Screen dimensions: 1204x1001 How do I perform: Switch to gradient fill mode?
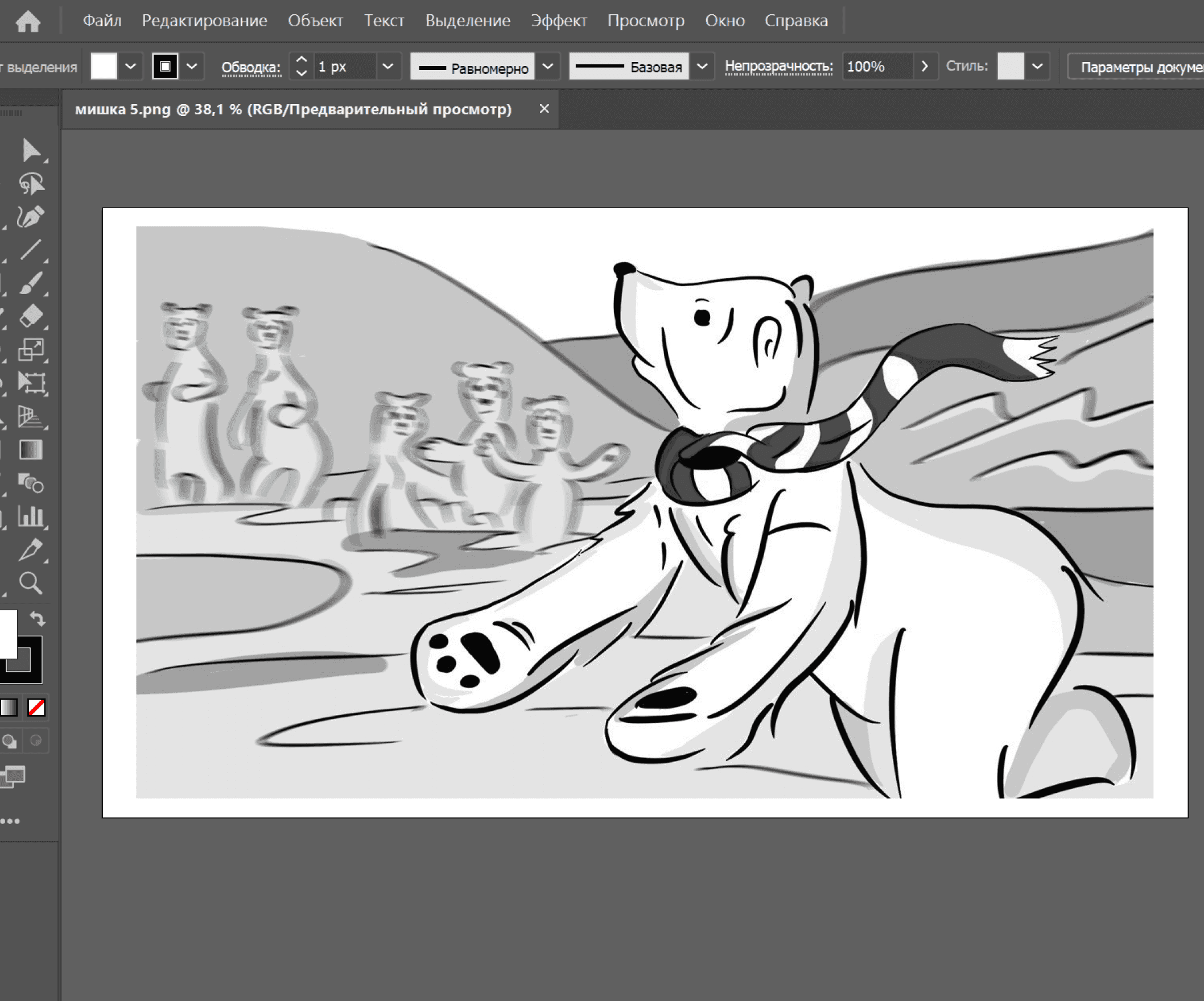tap(9, 708)
